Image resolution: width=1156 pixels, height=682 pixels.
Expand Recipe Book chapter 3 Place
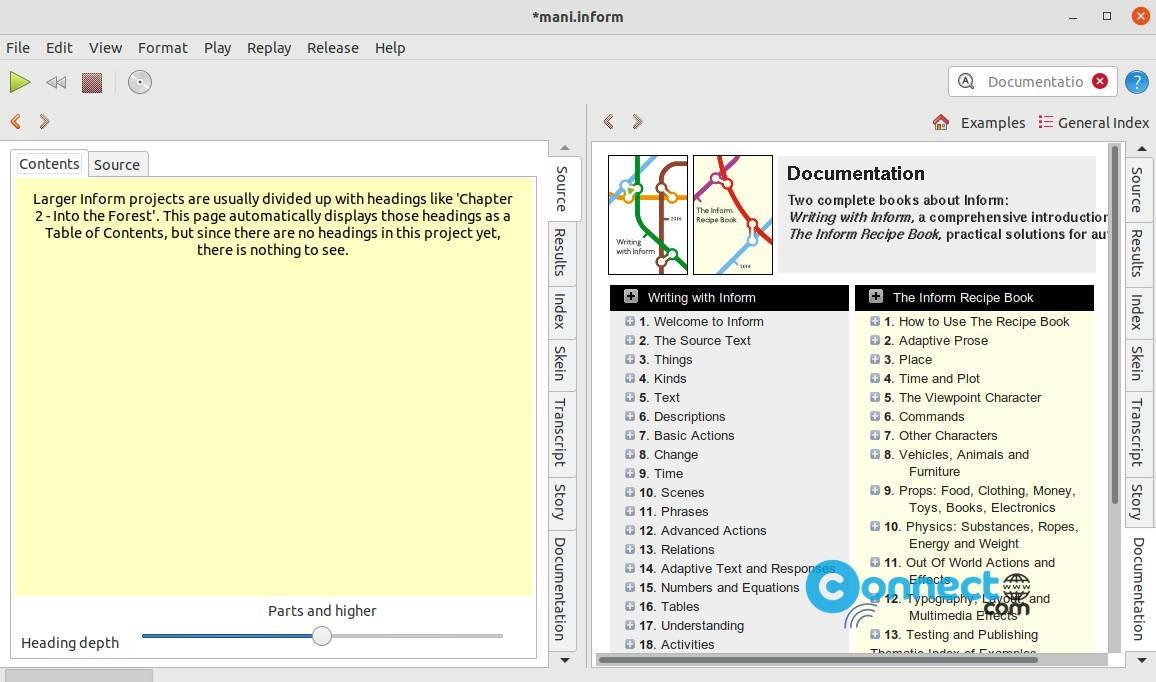874,360
